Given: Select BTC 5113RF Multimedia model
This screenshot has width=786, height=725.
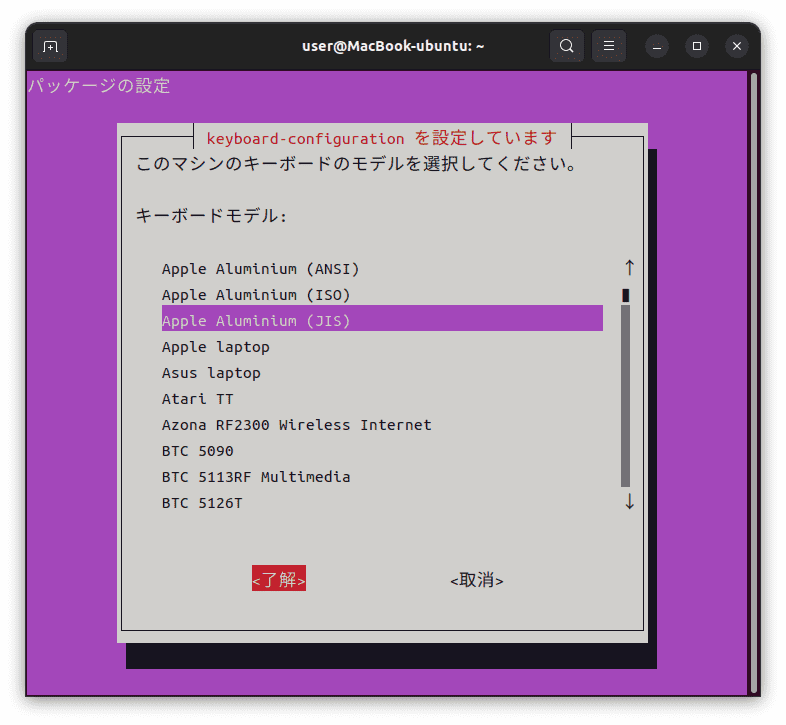Looking at the screenshot, I should tap(382, 477).
